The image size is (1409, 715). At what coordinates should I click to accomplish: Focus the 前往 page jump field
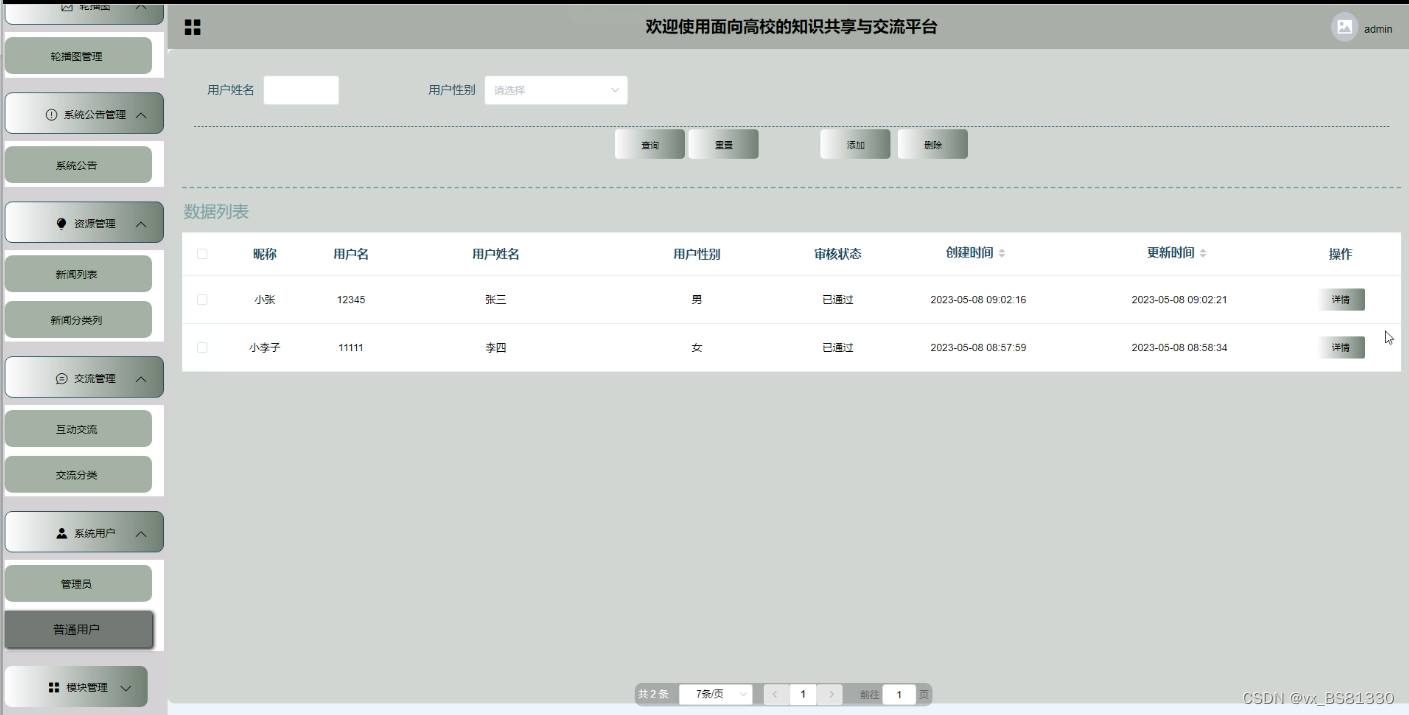[x=899, y=694]
